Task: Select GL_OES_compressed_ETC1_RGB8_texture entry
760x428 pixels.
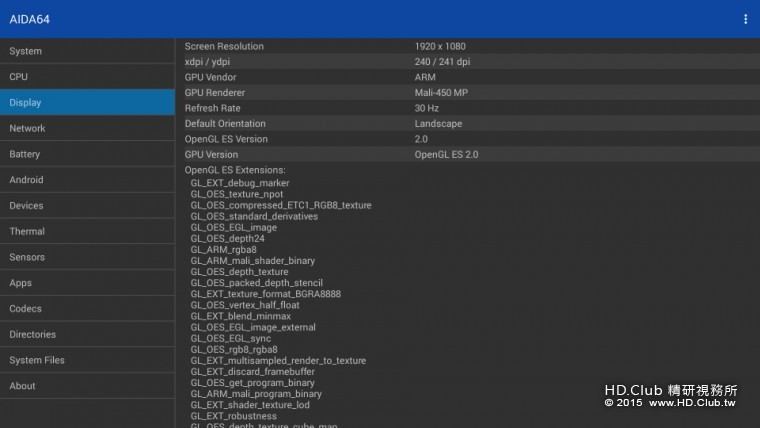Action: (x=281, y=205)
